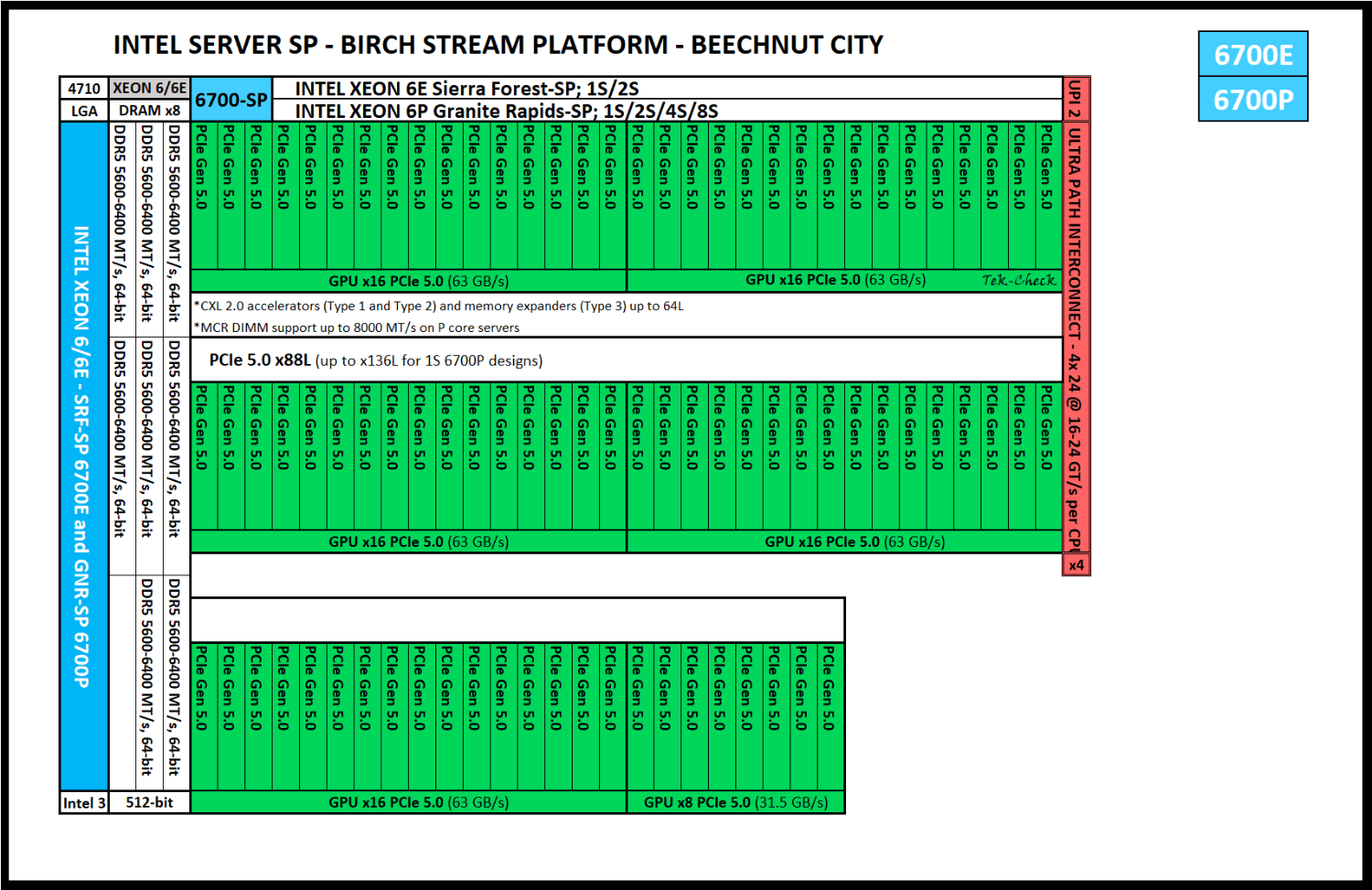Viewport: 1372px width, 890px height.
Task: Select the 6700-SP cyan label
Action: [x=231, y=100]
